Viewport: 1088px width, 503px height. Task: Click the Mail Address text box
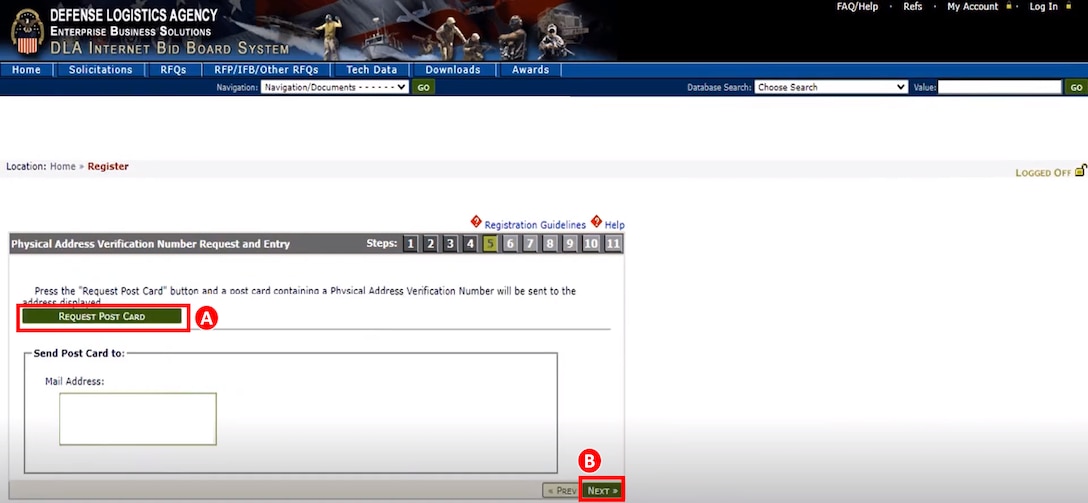click(138, 418)
